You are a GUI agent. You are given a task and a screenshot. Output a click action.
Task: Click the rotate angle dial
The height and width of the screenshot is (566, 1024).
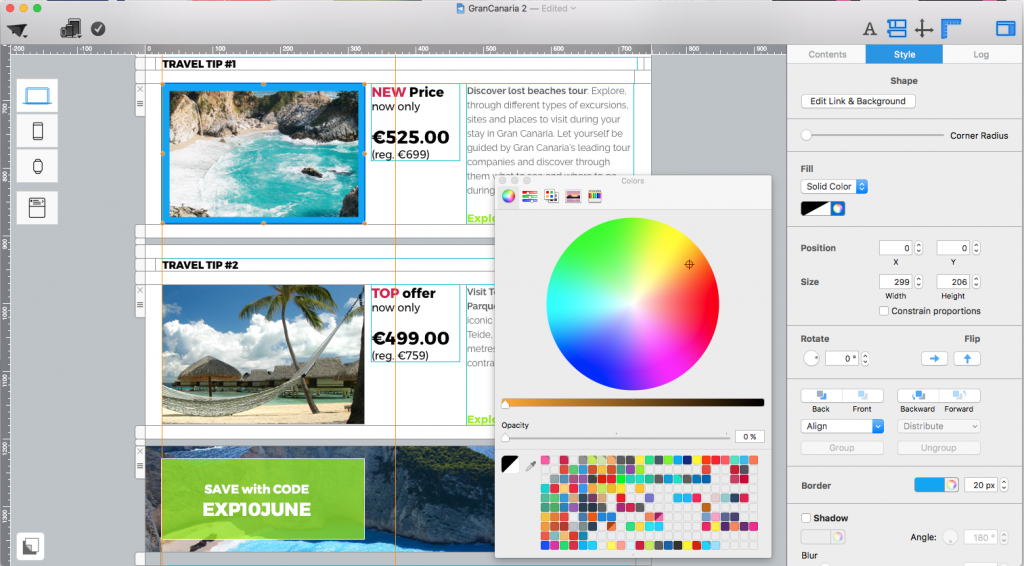[x=811, y=358]
